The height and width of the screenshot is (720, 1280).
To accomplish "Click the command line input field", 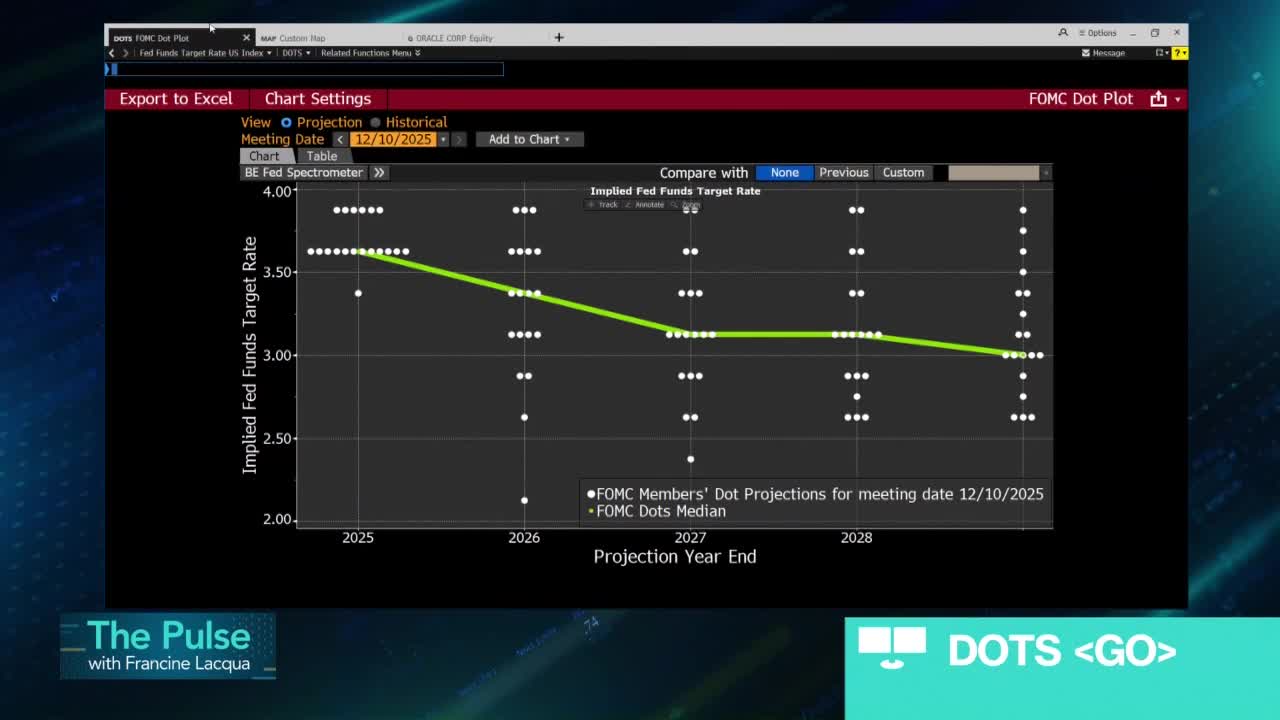I will (305, 69).
